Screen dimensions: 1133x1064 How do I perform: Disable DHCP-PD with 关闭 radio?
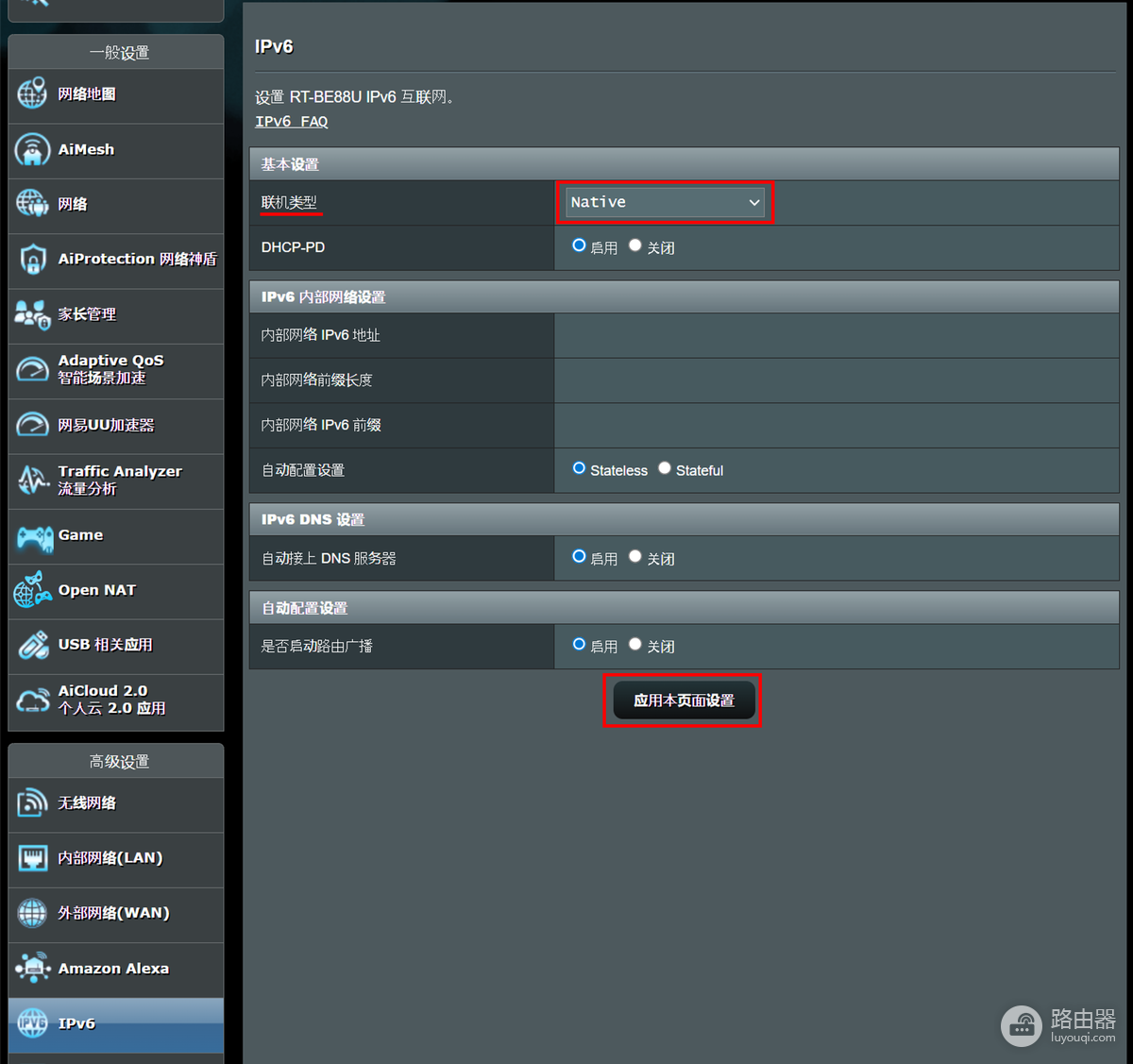pos(635,245)
